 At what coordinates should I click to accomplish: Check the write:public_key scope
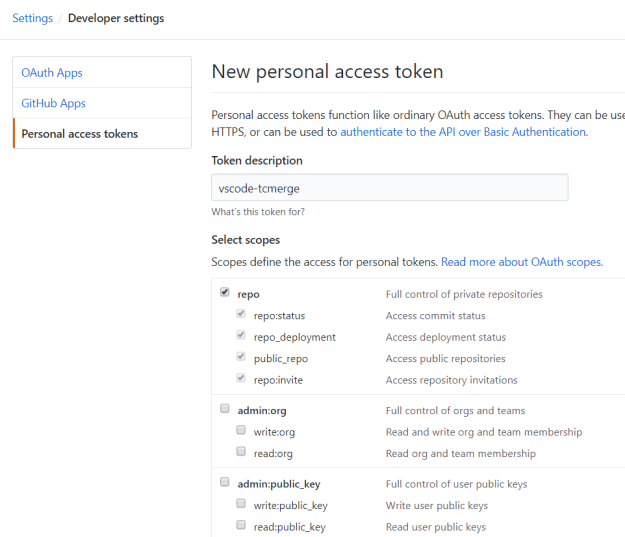241,504
